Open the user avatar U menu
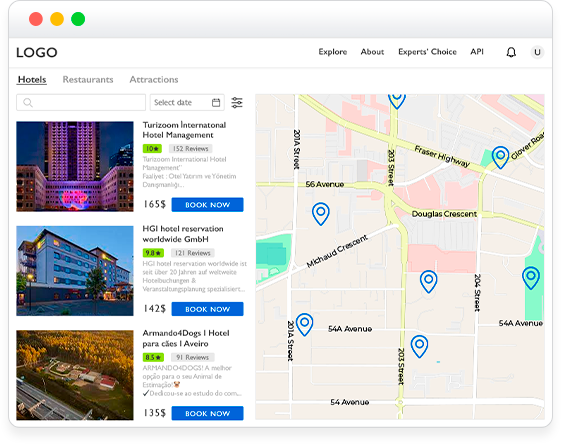561x444 pixels. click(537, 52)
